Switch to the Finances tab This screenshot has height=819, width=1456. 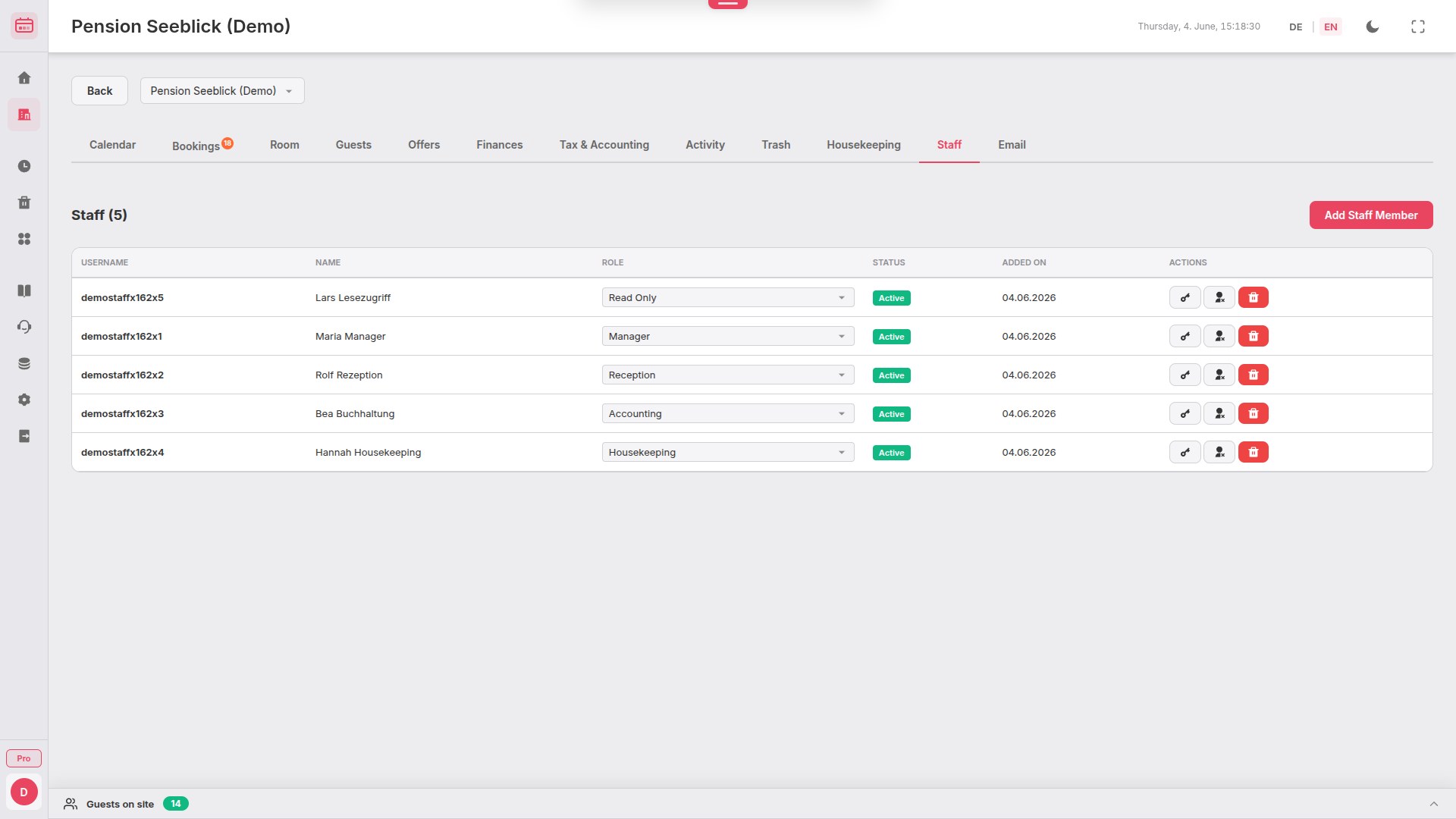(x=500, y=145)
